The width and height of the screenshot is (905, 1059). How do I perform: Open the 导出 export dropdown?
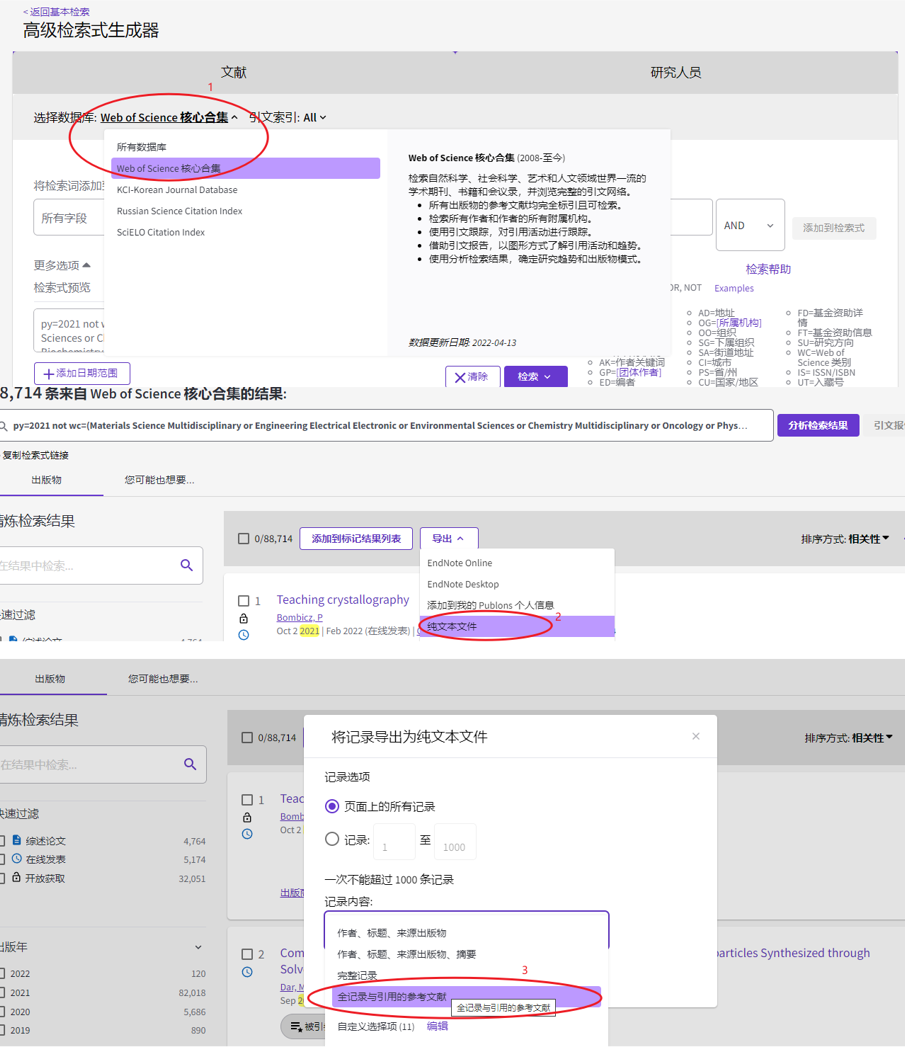tap(448, 539)
